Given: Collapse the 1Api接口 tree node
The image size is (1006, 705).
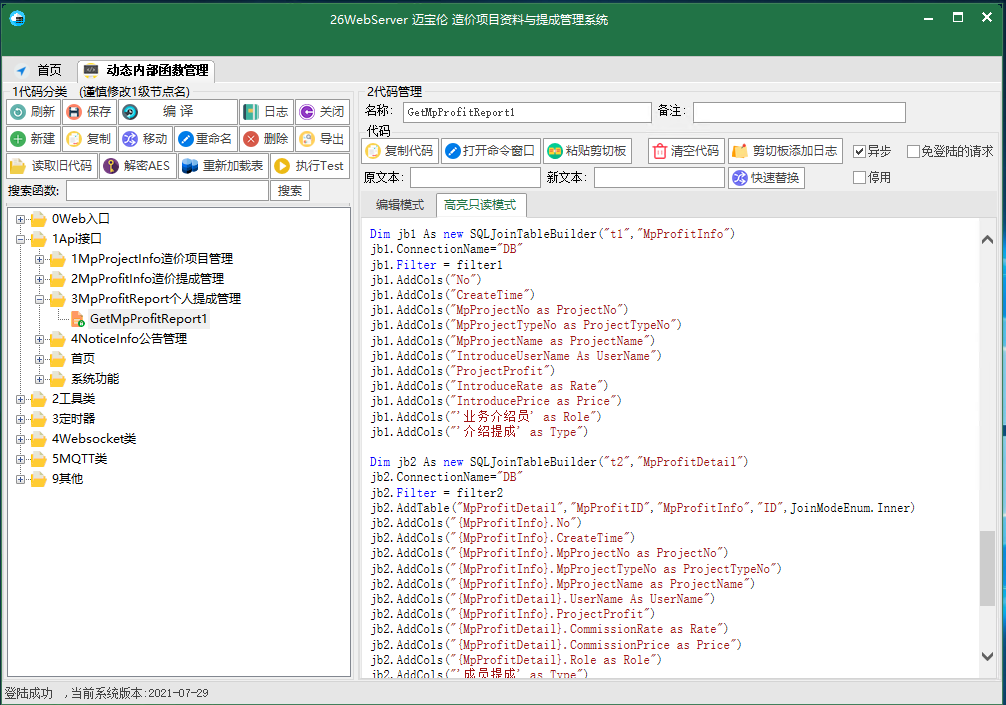Looking at the screenshot, I should coord(21,239).
